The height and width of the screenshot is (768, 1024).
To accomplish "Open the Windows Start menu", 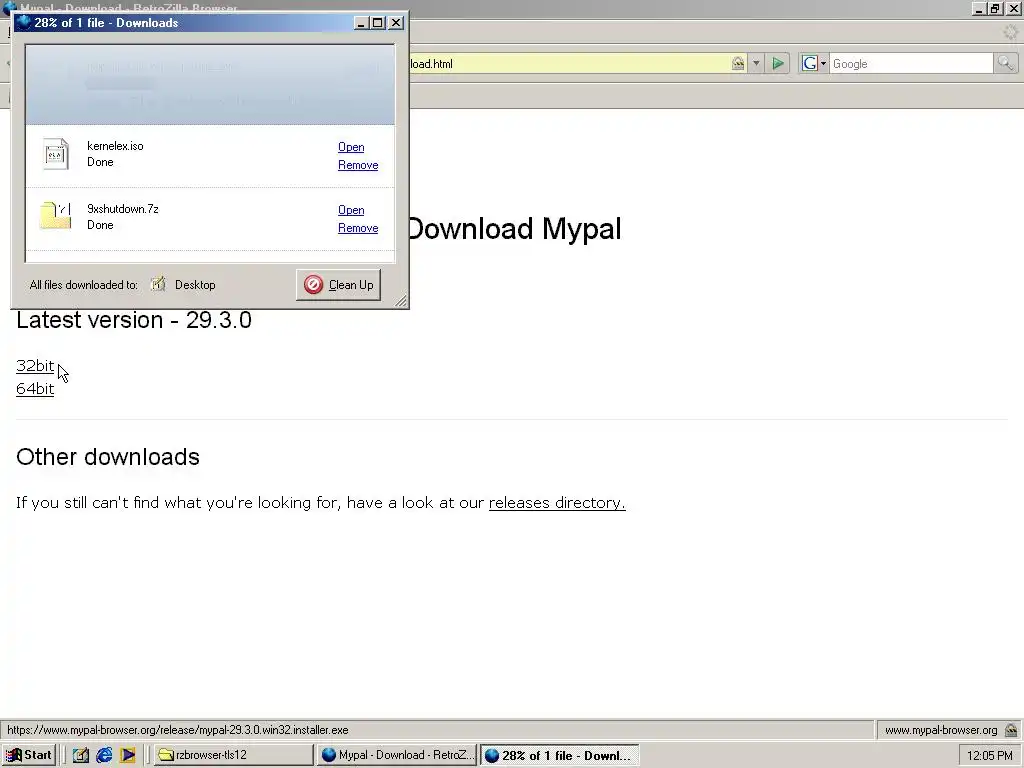I will click(29, 755).
